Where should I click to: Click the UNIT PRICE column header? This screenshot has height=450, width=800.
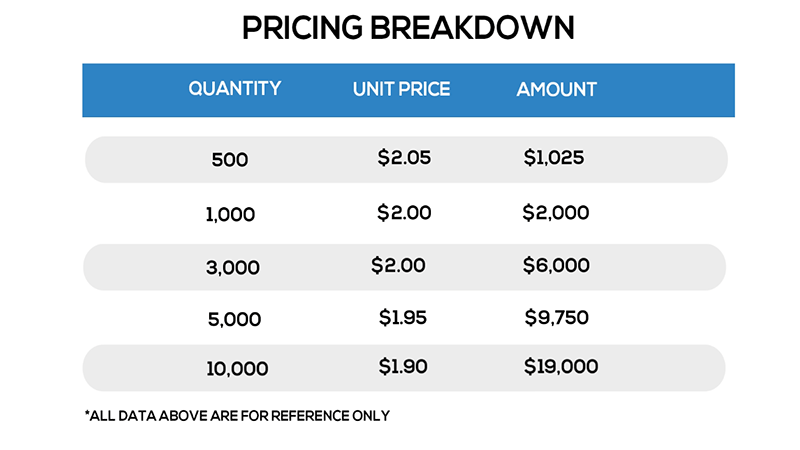[401, 89]
